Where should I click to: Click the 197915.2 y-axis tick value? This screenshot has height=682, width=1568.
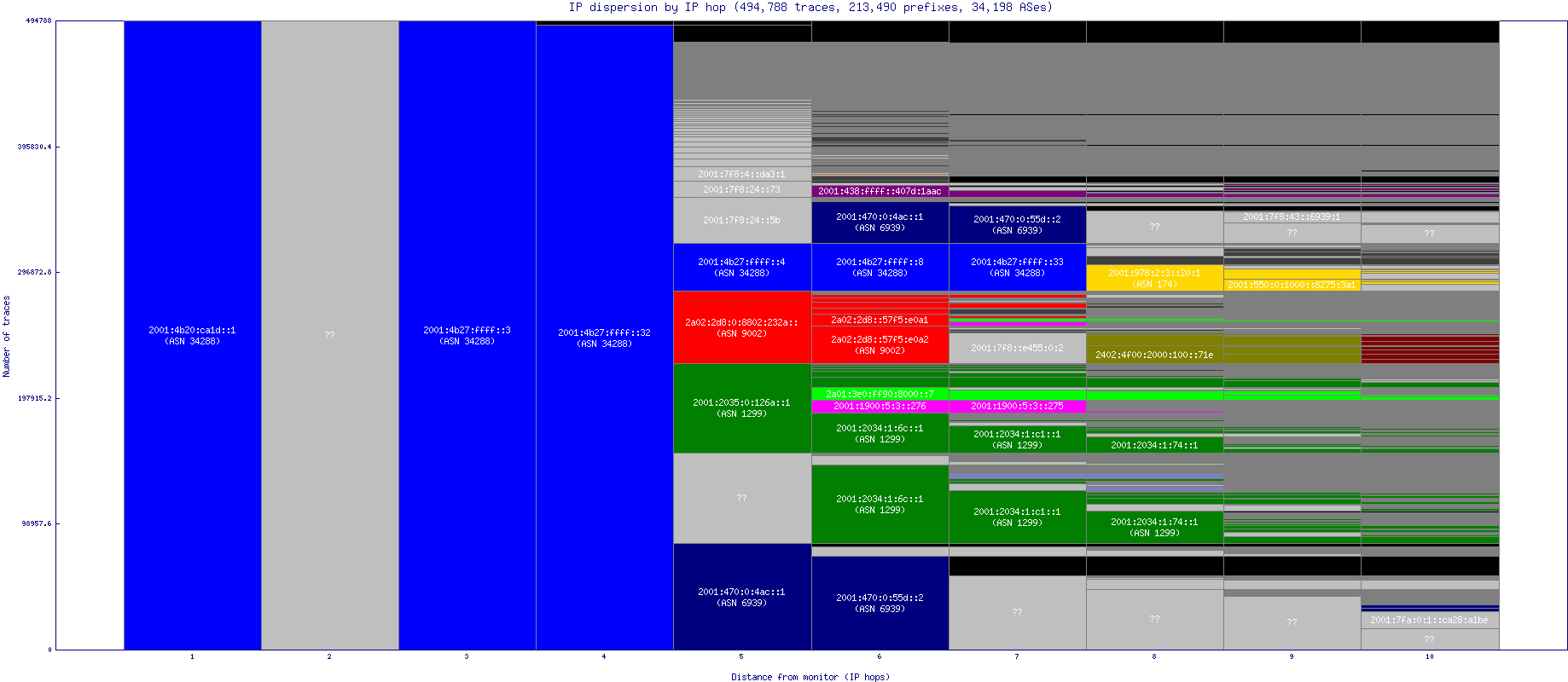coord(34,398)
